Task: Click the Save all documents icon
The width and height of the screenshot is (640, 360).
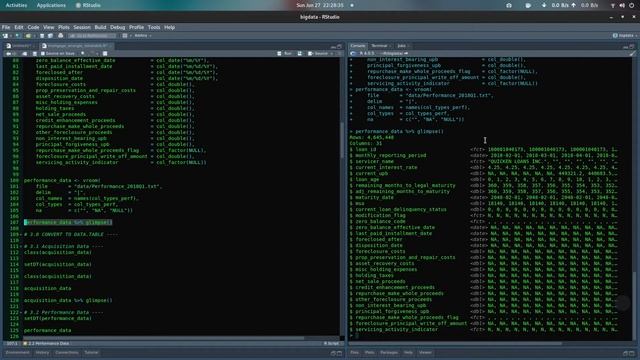Action: pyautogui.click(x=49, y=36)
